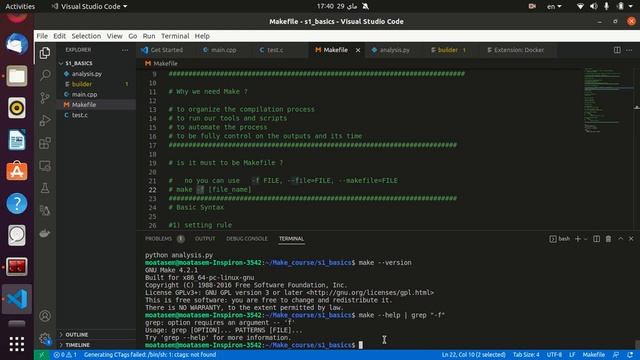The width and height of the screenshot is (640, 360).
Task: Show the DEBUG CONSOLE panel tab
Action: pos(247,239)
